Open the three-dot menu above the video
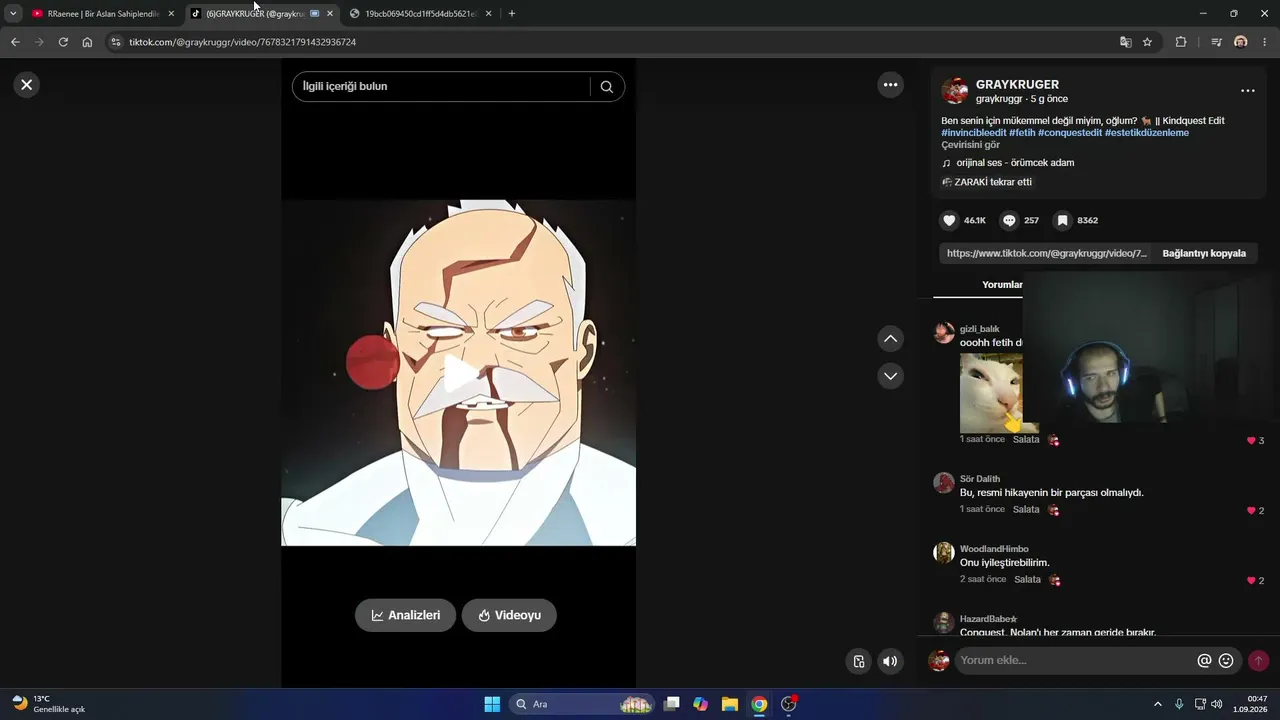This screenshot has height=720, width=1280. (x=891, y=85)
